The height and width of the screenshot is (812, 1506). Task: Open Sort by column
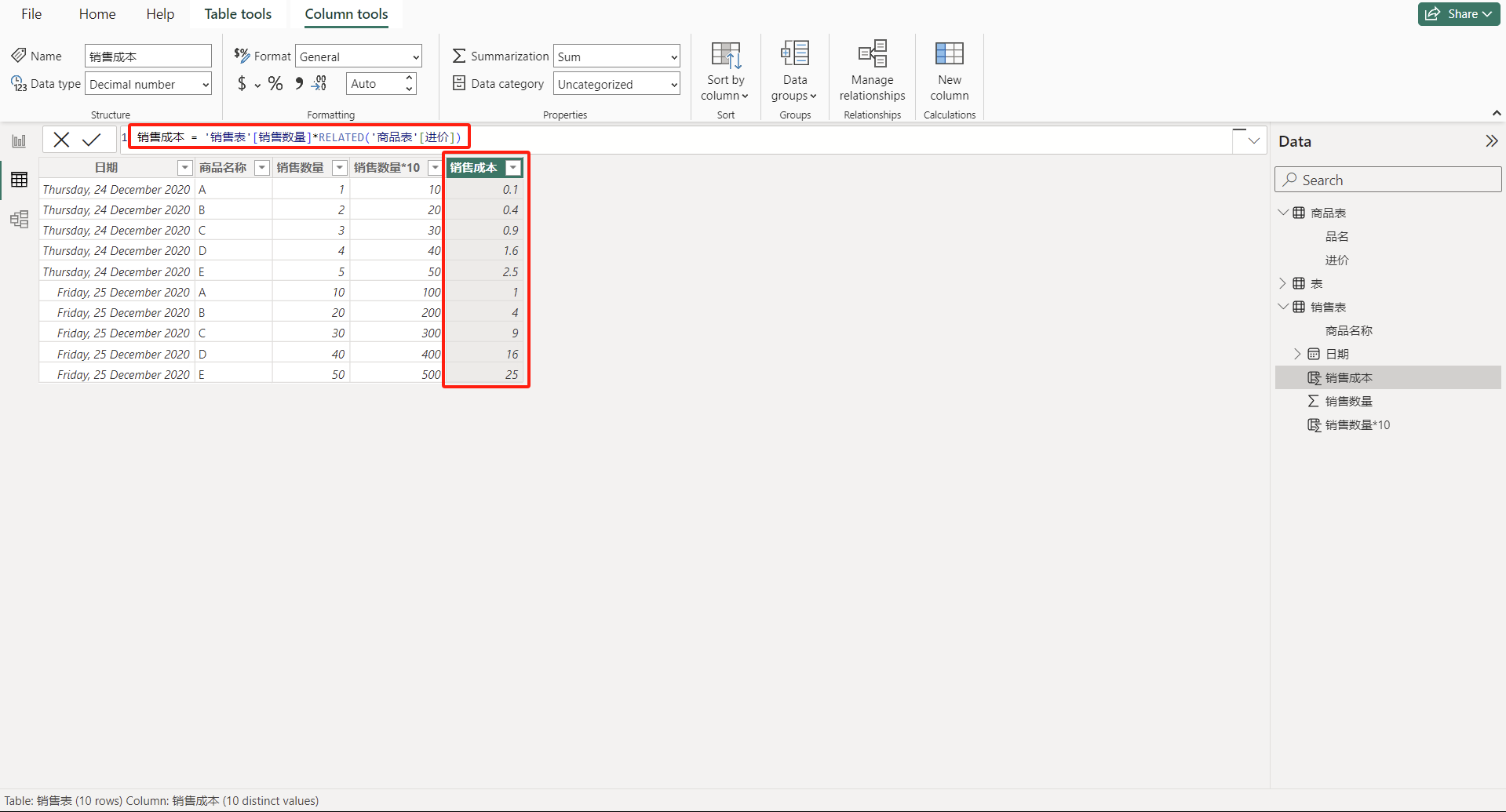pyautogui.click(x=725, y=71)
